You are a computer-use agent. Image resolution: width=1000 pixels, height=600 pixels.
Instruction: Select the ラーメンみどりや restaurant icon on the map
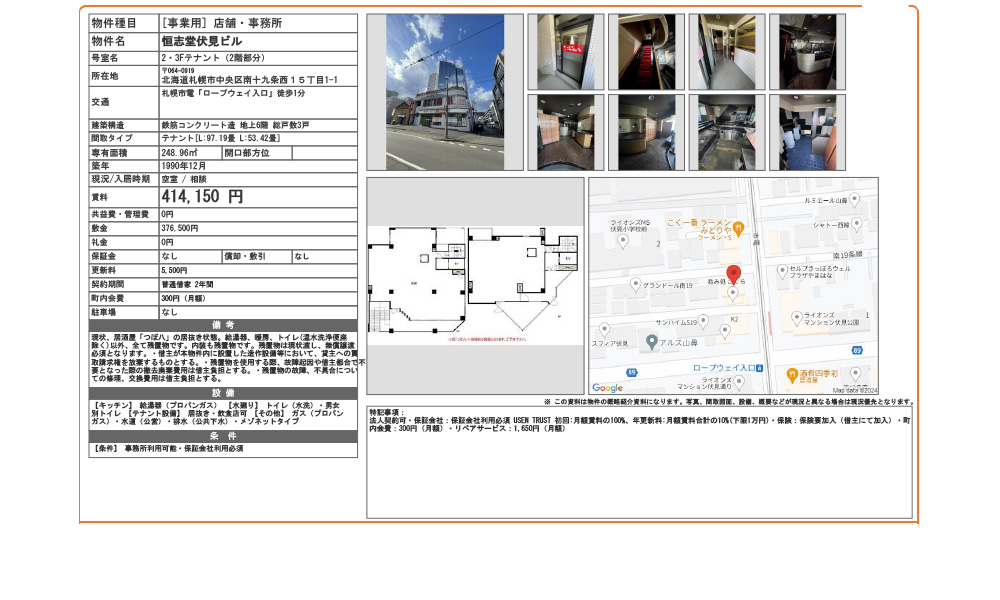(x=738, y=227)
